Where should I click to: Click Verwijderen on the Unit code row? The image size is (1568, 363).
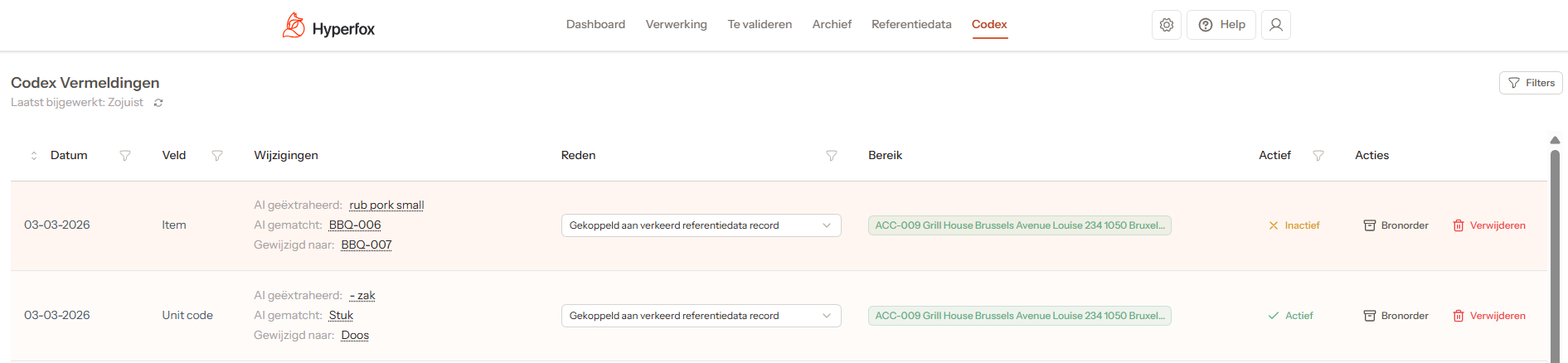coord(1489,316)
